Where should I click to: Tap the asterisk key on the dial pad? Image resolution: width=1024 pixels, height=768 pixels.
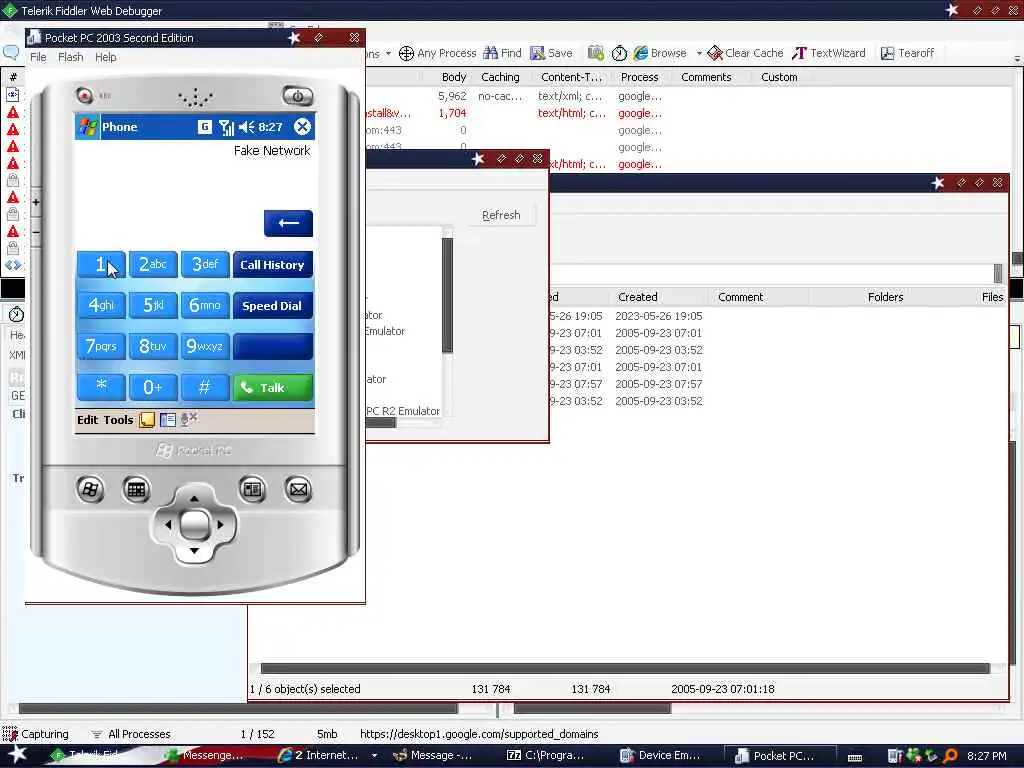click(x=101, y=387)
